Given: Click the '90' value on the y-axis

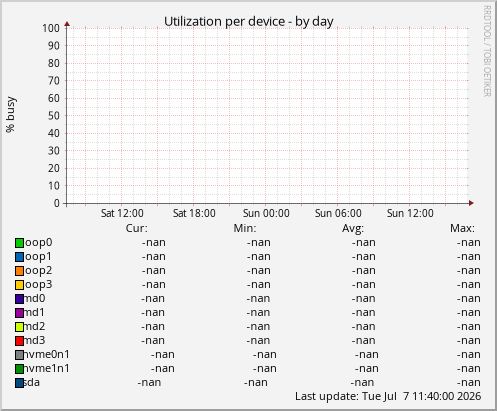Looking at the screenshot, I should click(x=54, y=46).
